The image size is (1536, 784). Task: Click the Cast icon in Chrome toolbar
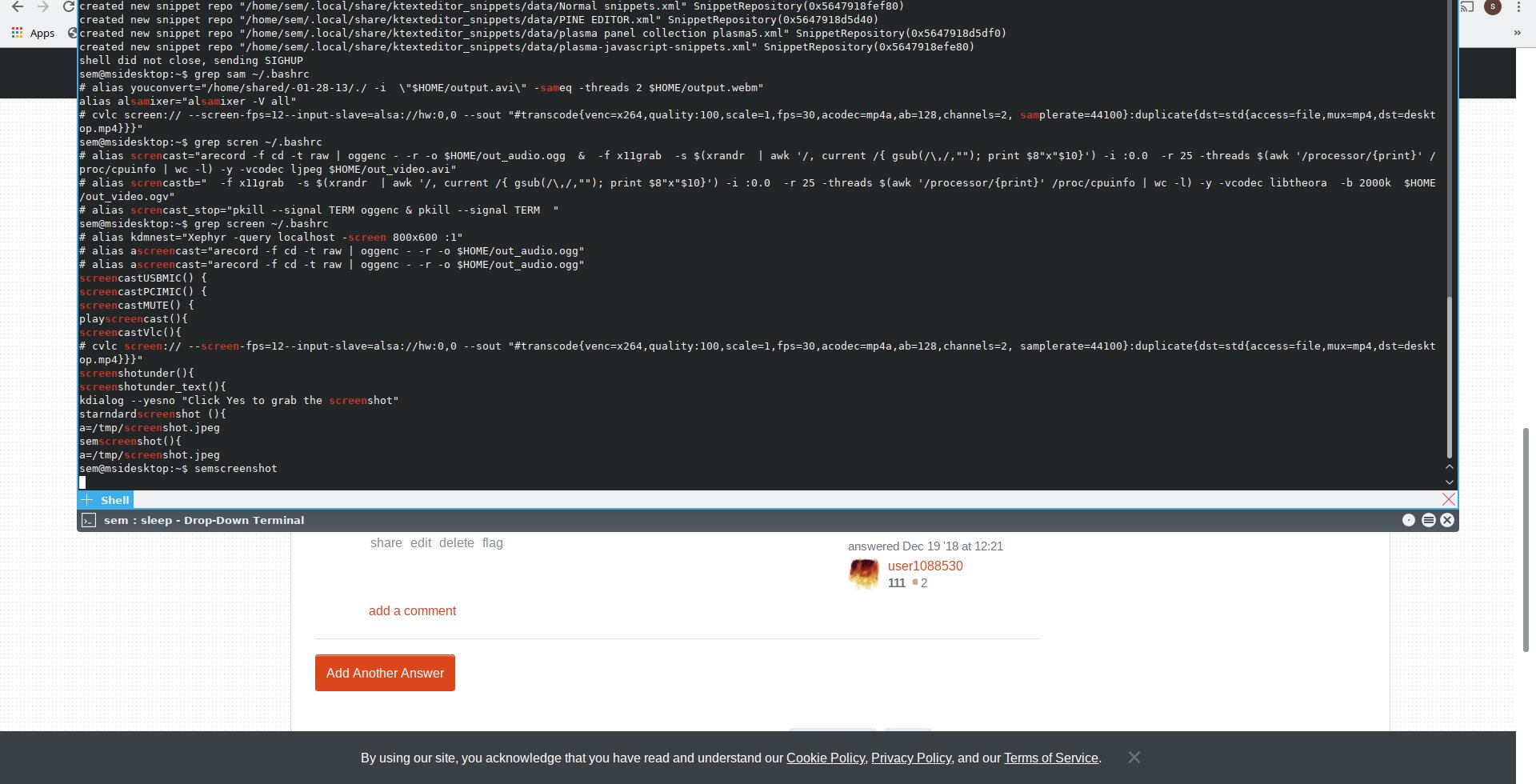1467,7
